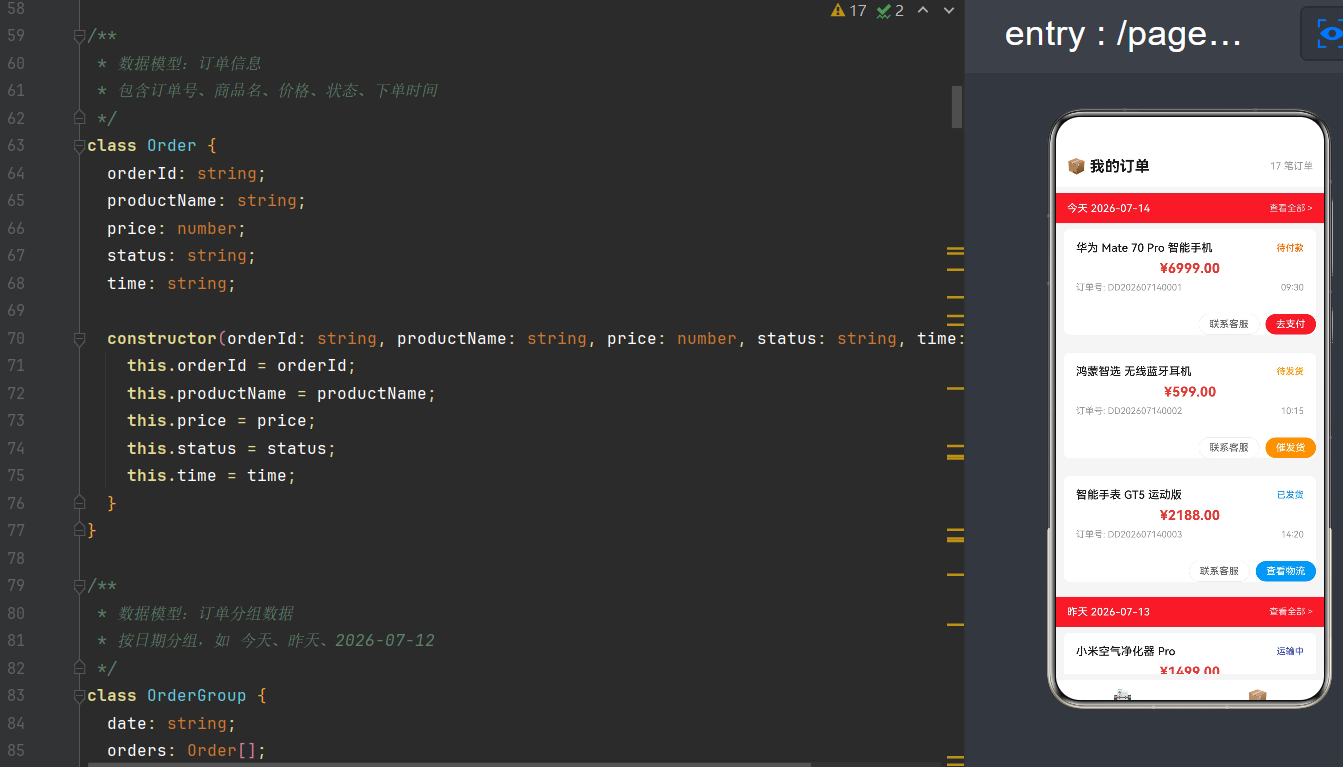The height and width of the screenshot is (767, 1343).
Task: Click the 已发货 status label
Action: click(x=1290, y=495)
